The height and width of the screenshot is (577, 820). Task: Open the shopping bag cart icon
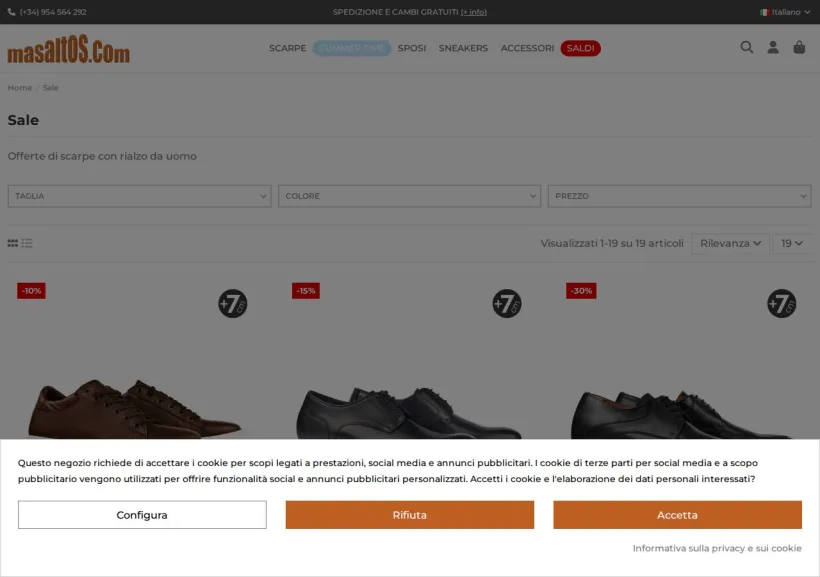pos(799,48)
